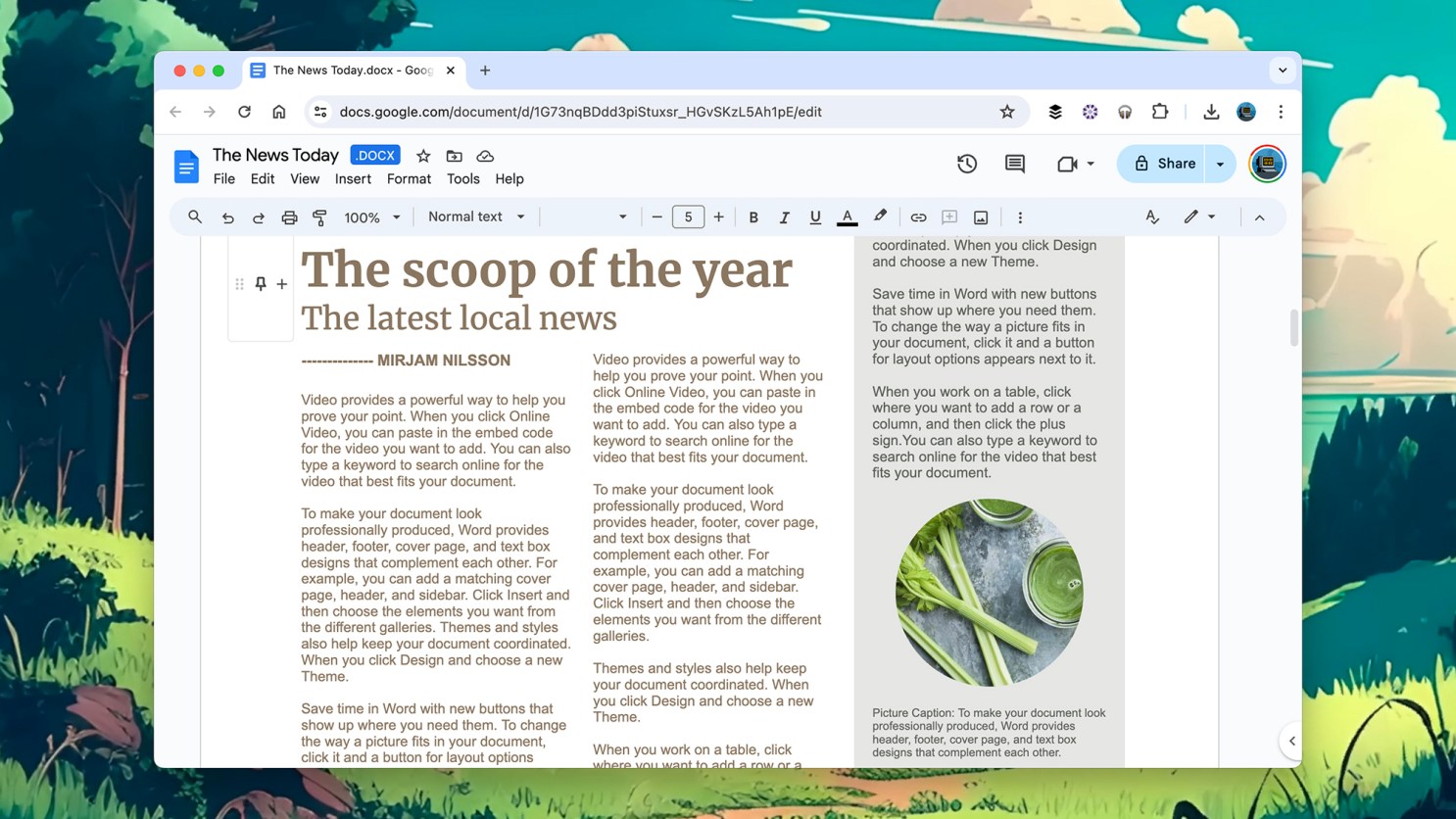1456x819 pixels.
Task: Select the paint format tool
Action: point(319,217)
